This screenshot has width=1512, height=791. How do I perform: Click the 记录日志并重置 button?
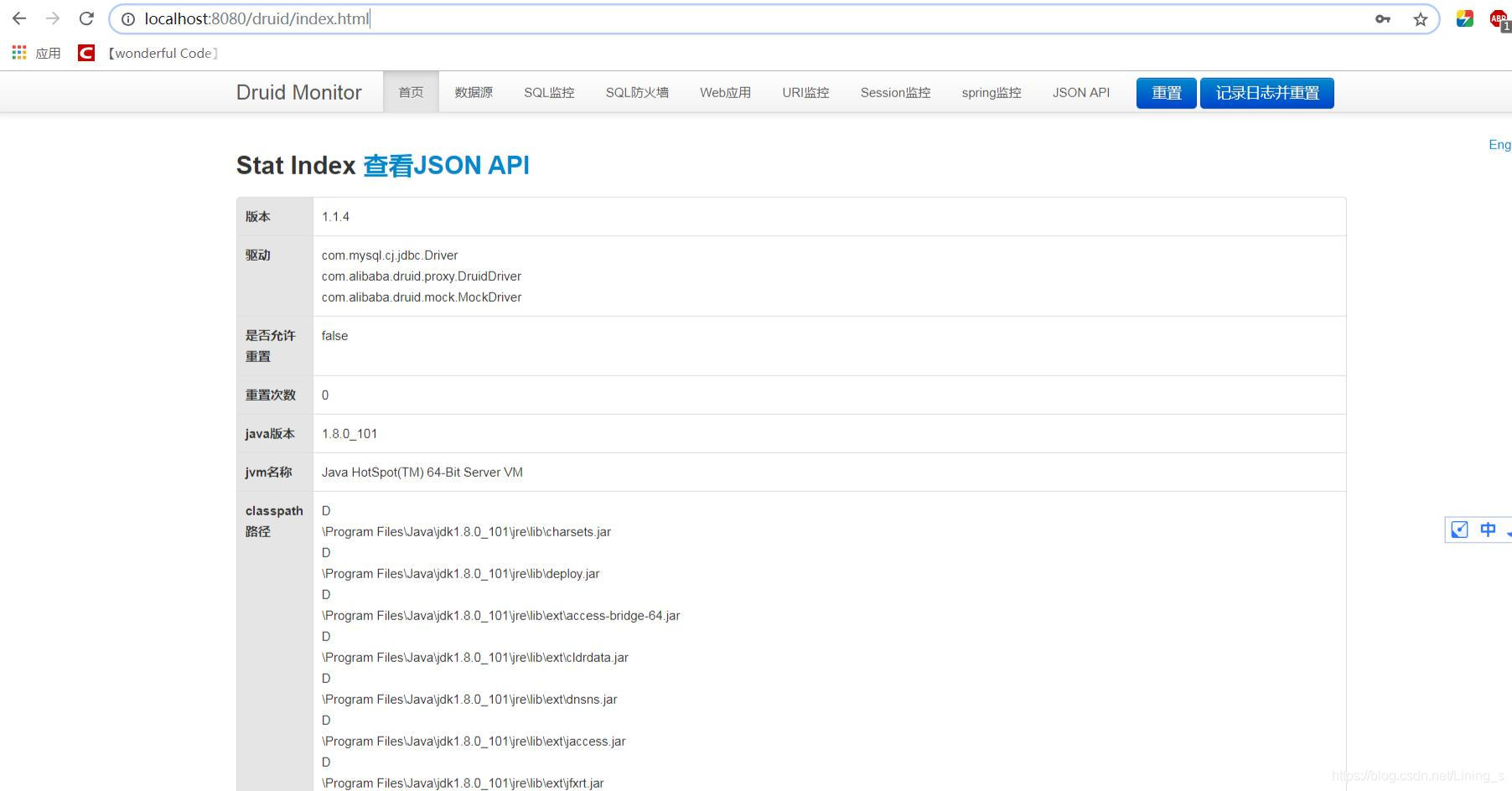point(1267,93)
